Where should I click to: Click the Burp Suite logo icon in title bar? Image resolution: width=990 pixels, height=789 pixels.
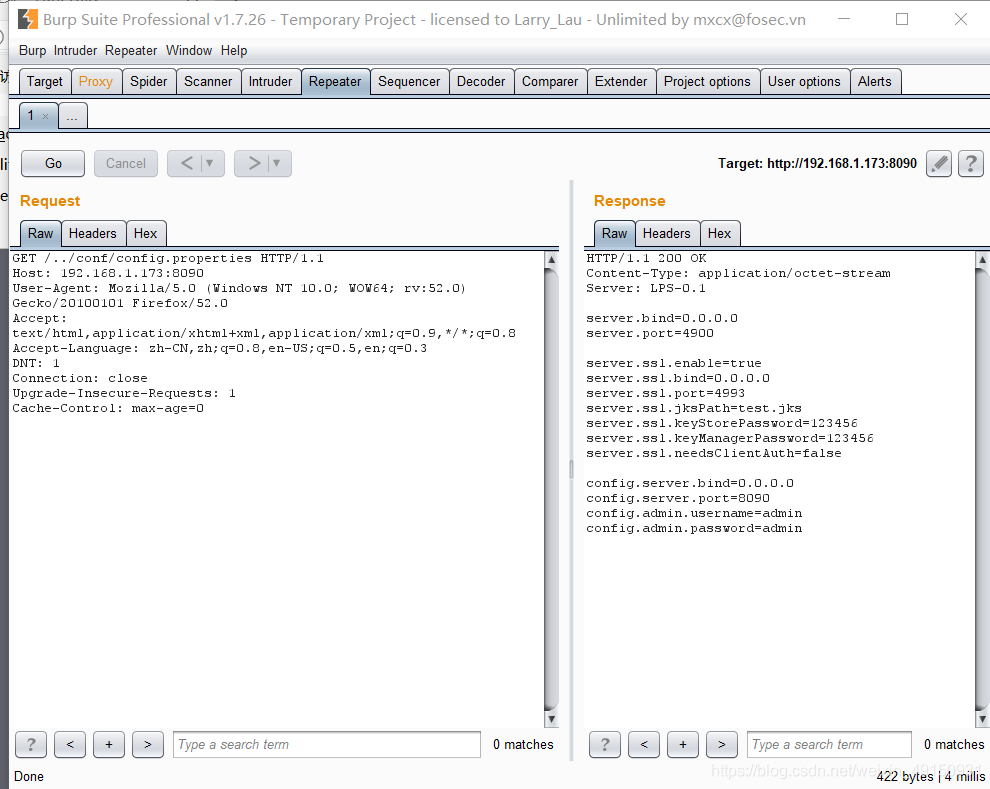(x=27, y=20)
